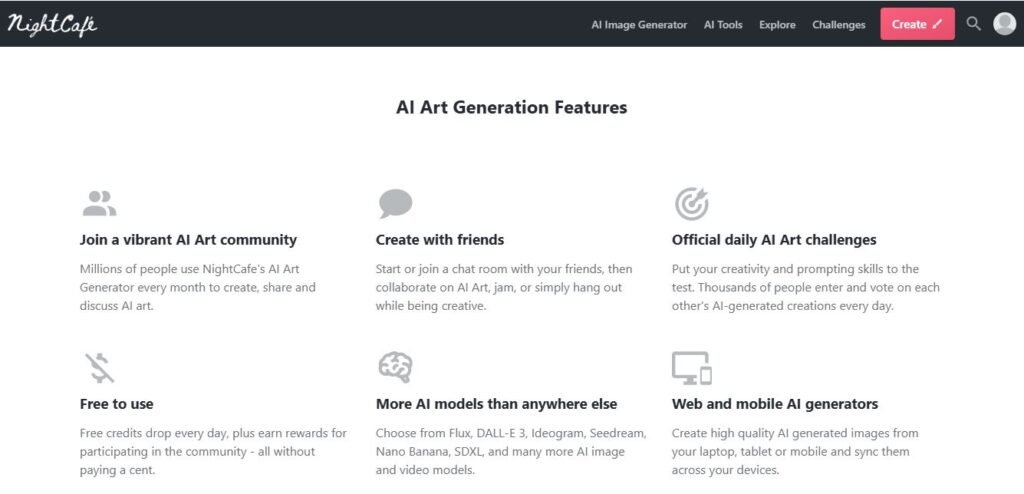Open the user profile avatar
The image size is (1024, 494).
click(x=1004, y=24)
